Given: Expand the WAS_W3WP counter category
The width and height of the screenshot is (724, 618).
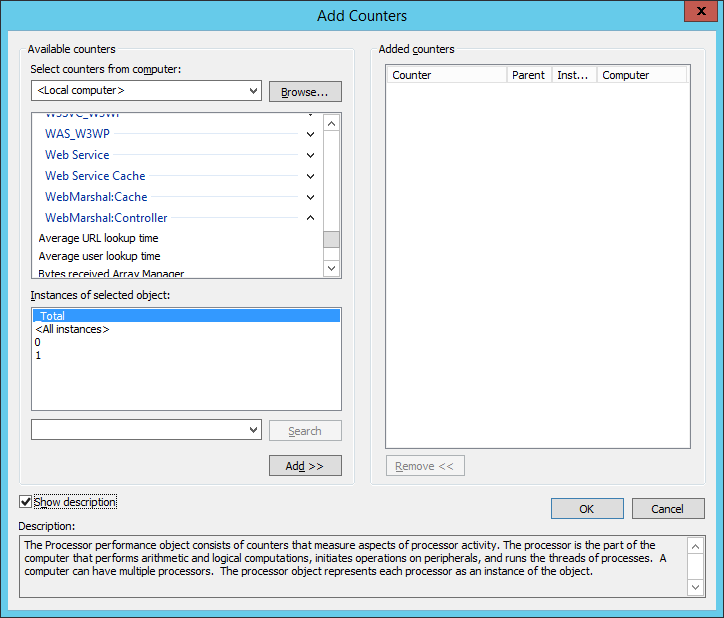Looking at the screenshot, I should [x=310, y=134].
